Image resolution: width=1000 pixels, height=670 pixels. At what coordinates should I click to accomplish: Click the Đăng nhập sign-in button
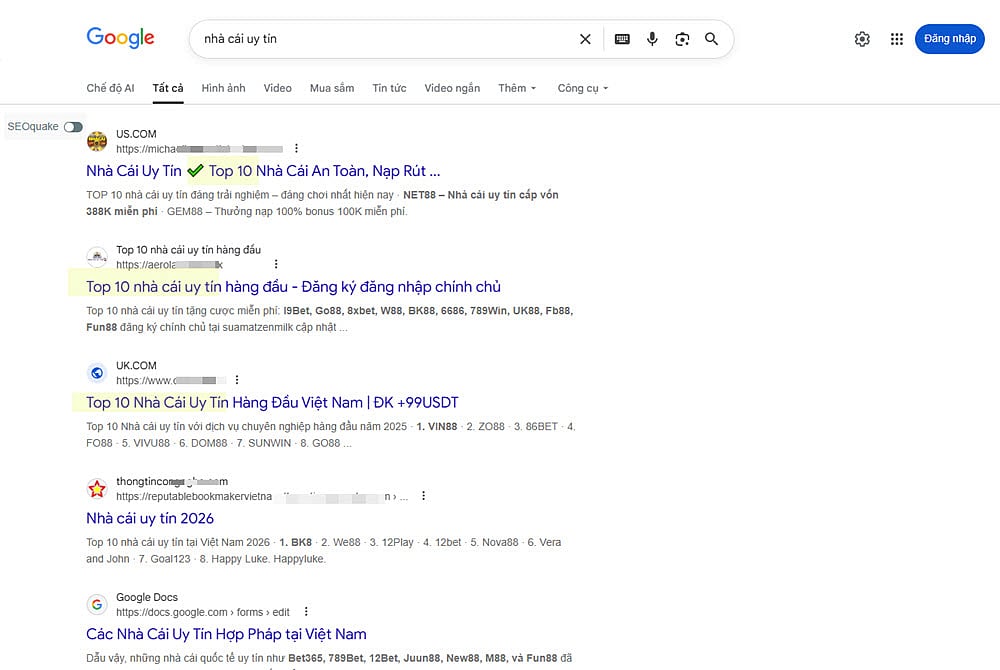tap(950, 39)
